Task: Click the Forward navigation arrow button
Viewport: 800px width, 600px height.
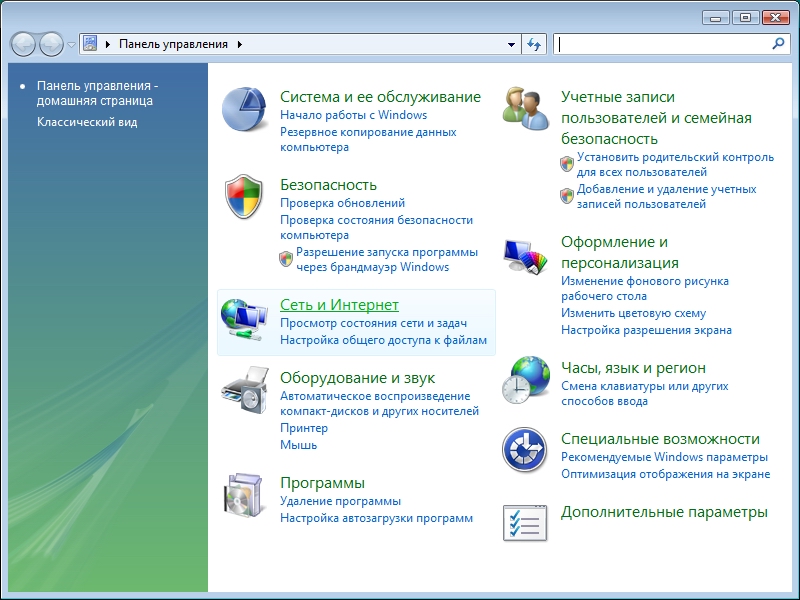Action: coord(51,44)
